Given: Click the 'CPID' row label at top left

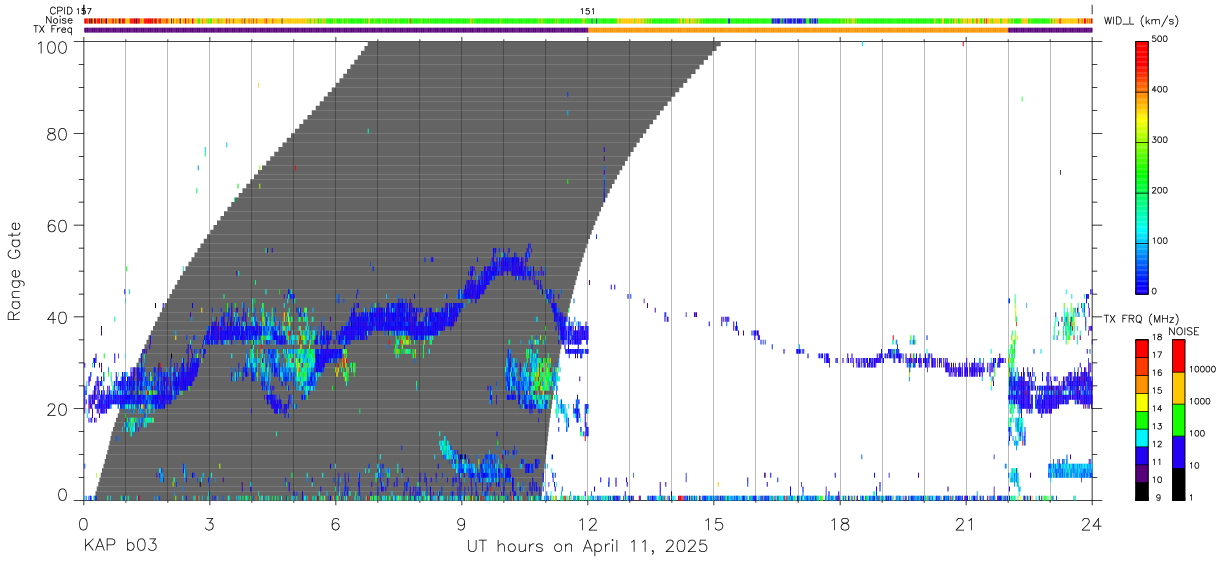Looking at the screenshot, I should click(59, 11).
